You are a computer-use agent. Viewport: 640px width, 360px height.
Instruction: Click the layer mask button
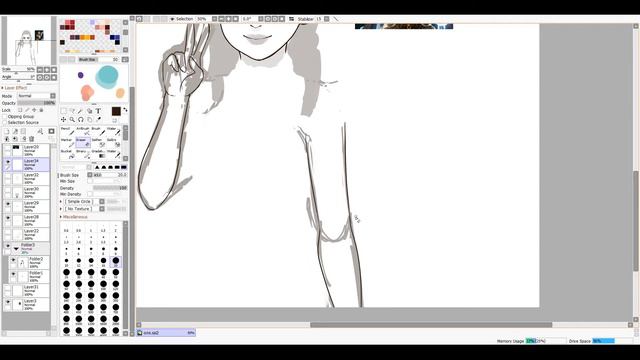pos(51,131)
